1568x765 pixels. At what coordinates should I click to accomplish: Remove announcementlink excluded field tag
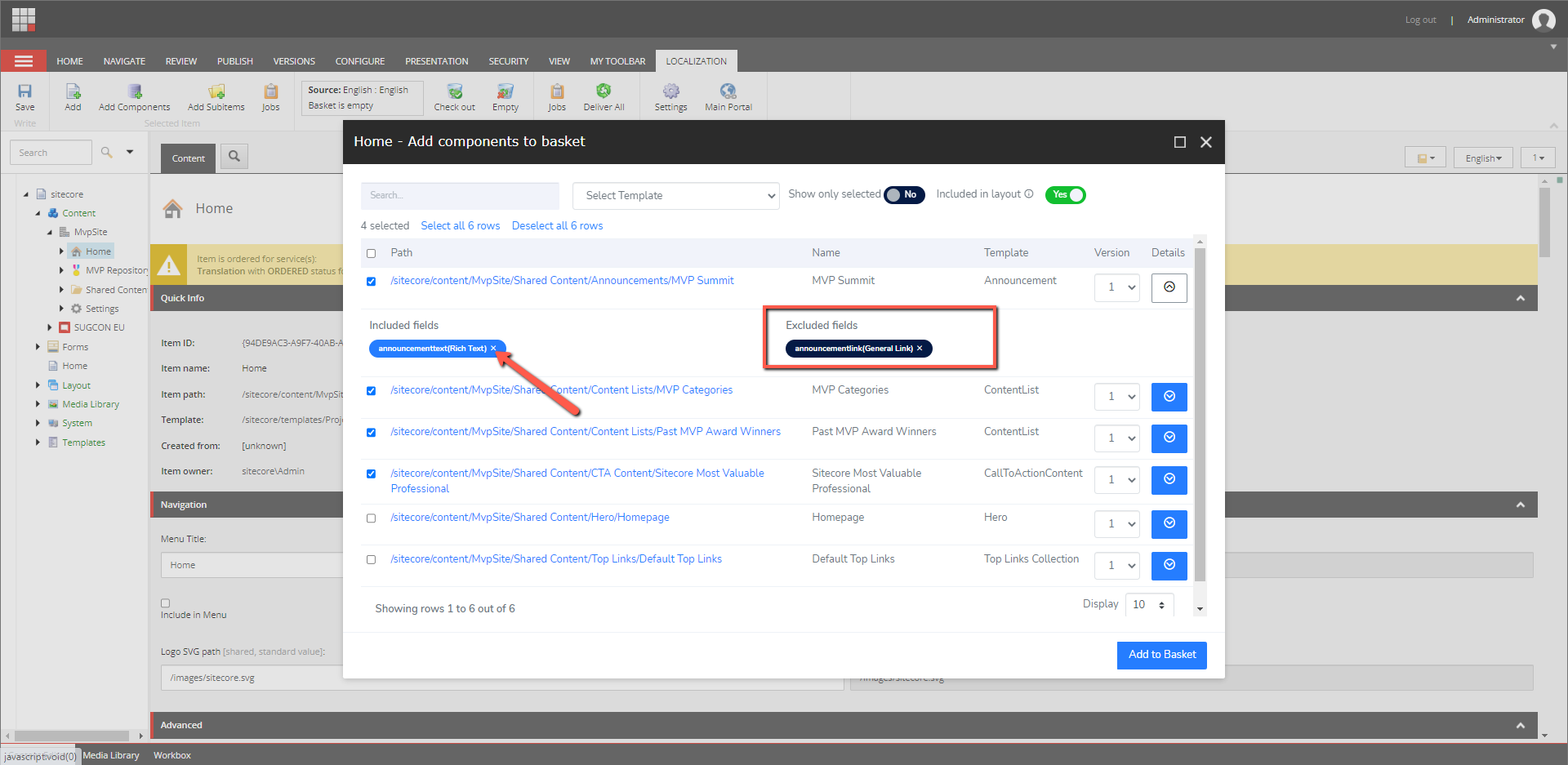920,349
